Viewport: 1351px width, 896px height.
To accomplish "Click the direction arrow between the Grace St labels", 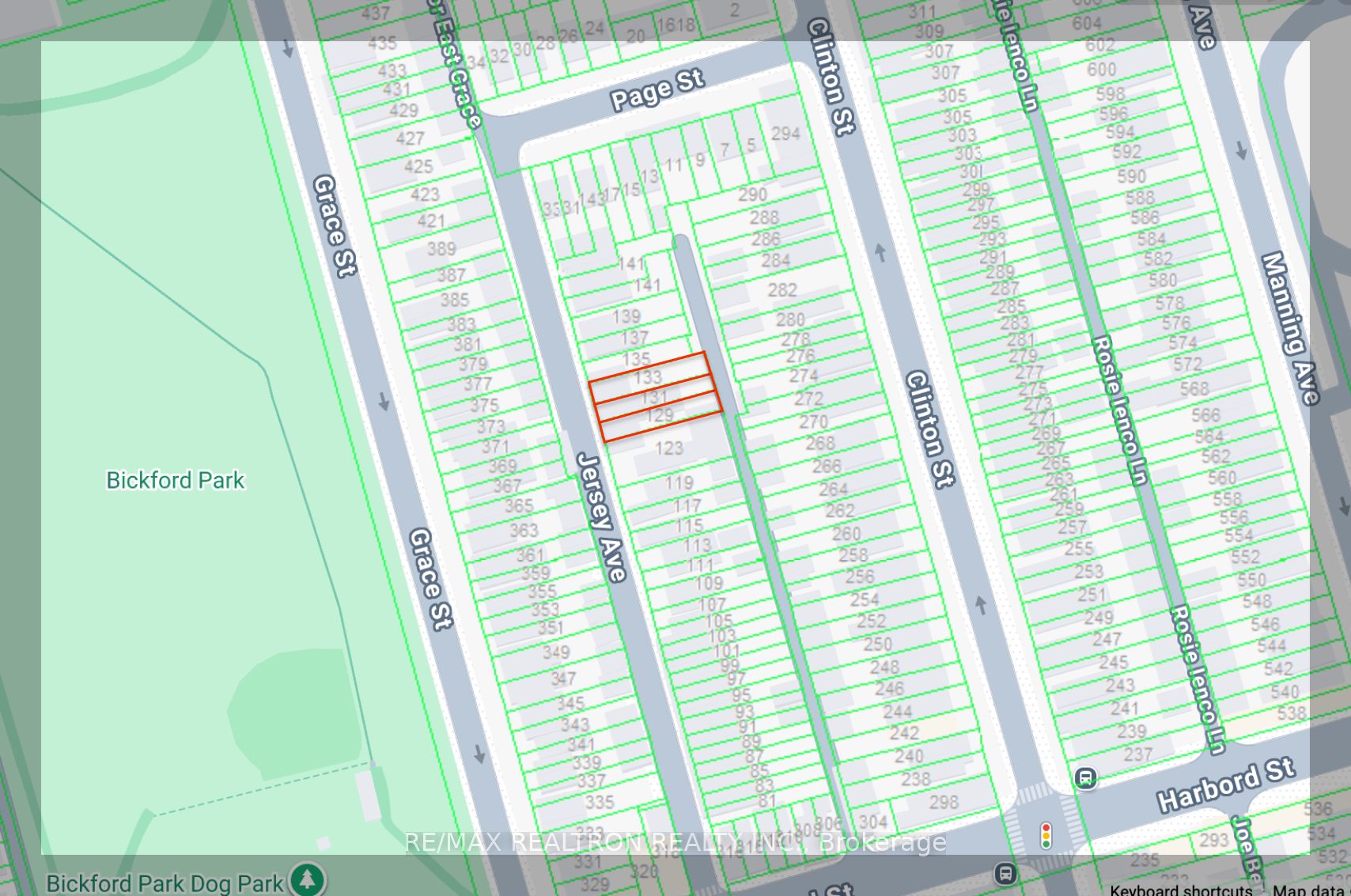I will [384, 401].
